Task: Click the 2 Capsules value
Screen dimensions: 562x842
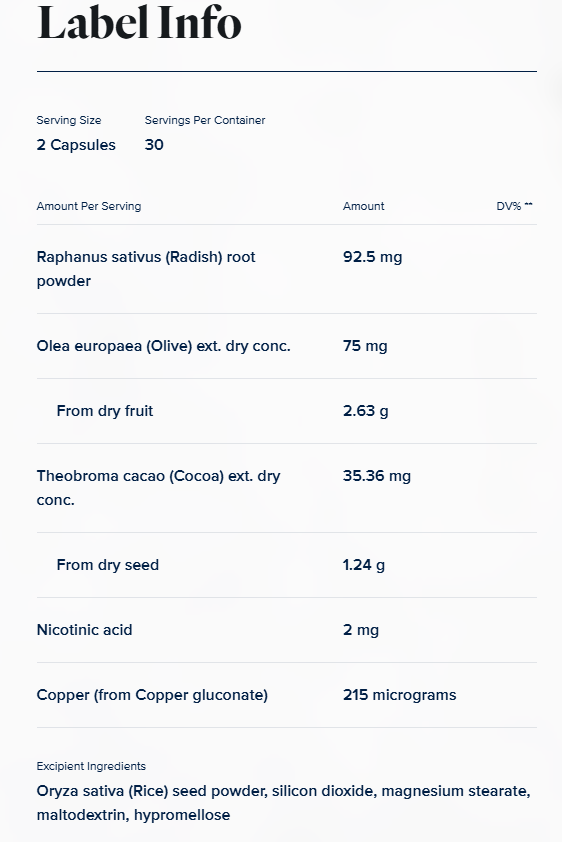Action: [76, 145]
